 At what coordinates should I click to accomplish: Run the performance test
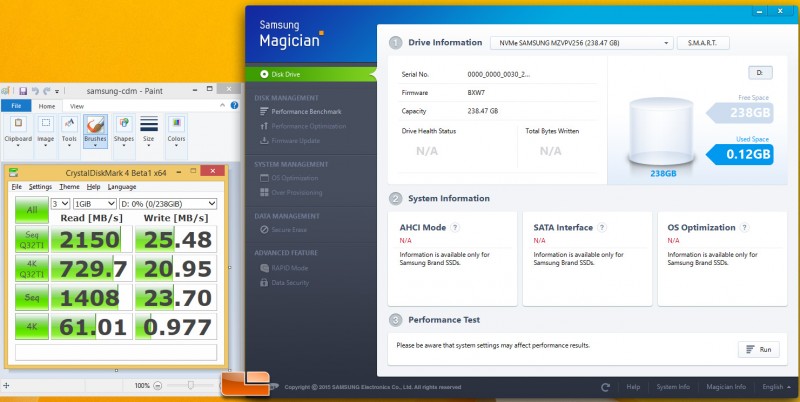point(758,349)
